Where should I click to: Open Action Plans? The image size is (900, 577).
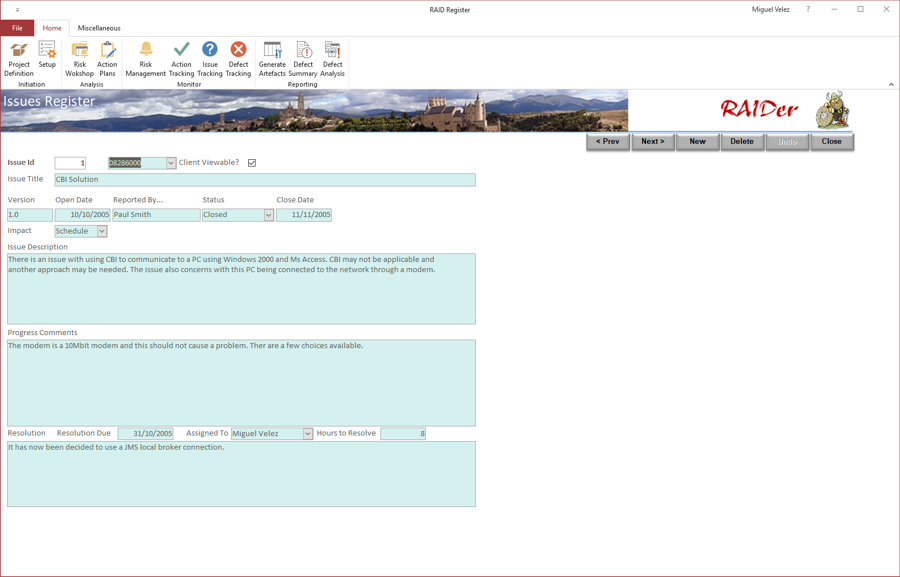(x=107, y=59)
